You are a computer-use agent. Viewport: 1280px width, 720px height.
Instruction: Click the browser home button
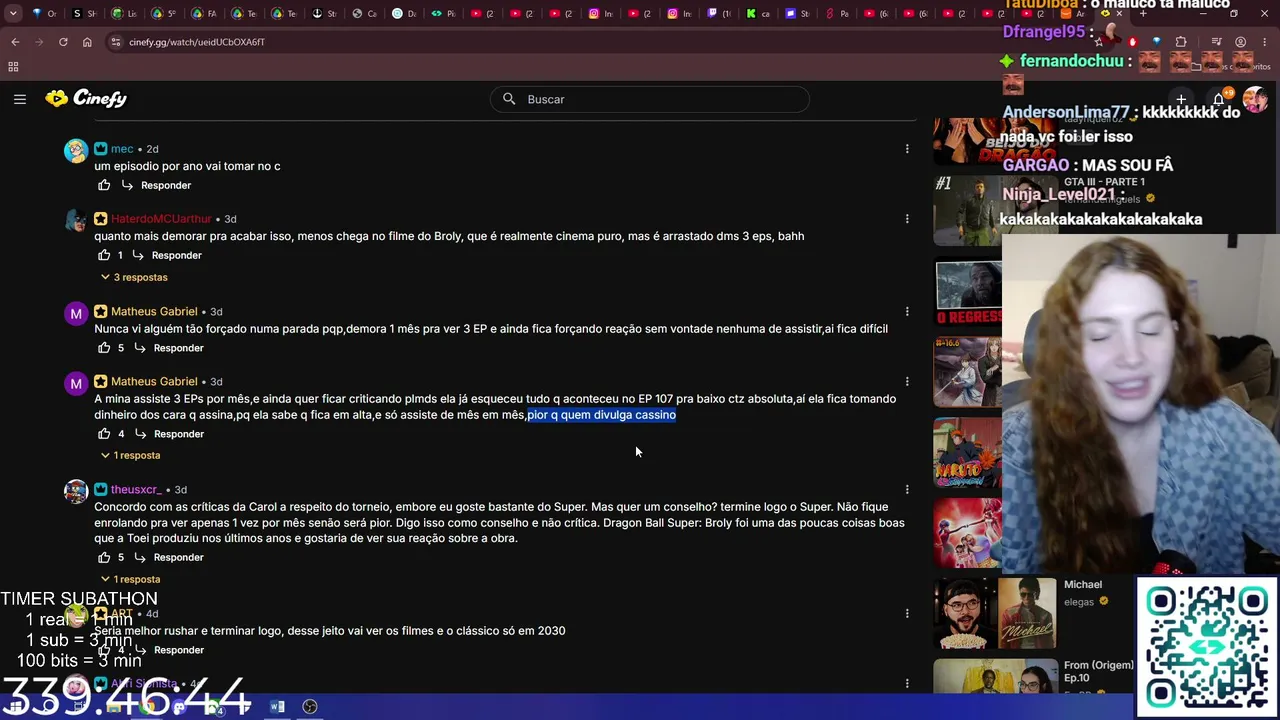coord(87,42)
